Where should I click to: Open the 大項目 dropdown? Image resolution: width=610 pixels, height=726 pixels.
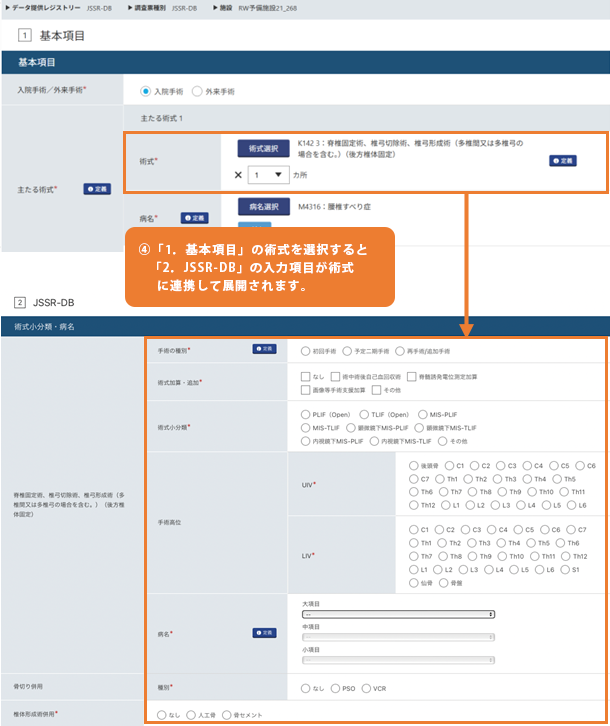click(x=398, y=614)
